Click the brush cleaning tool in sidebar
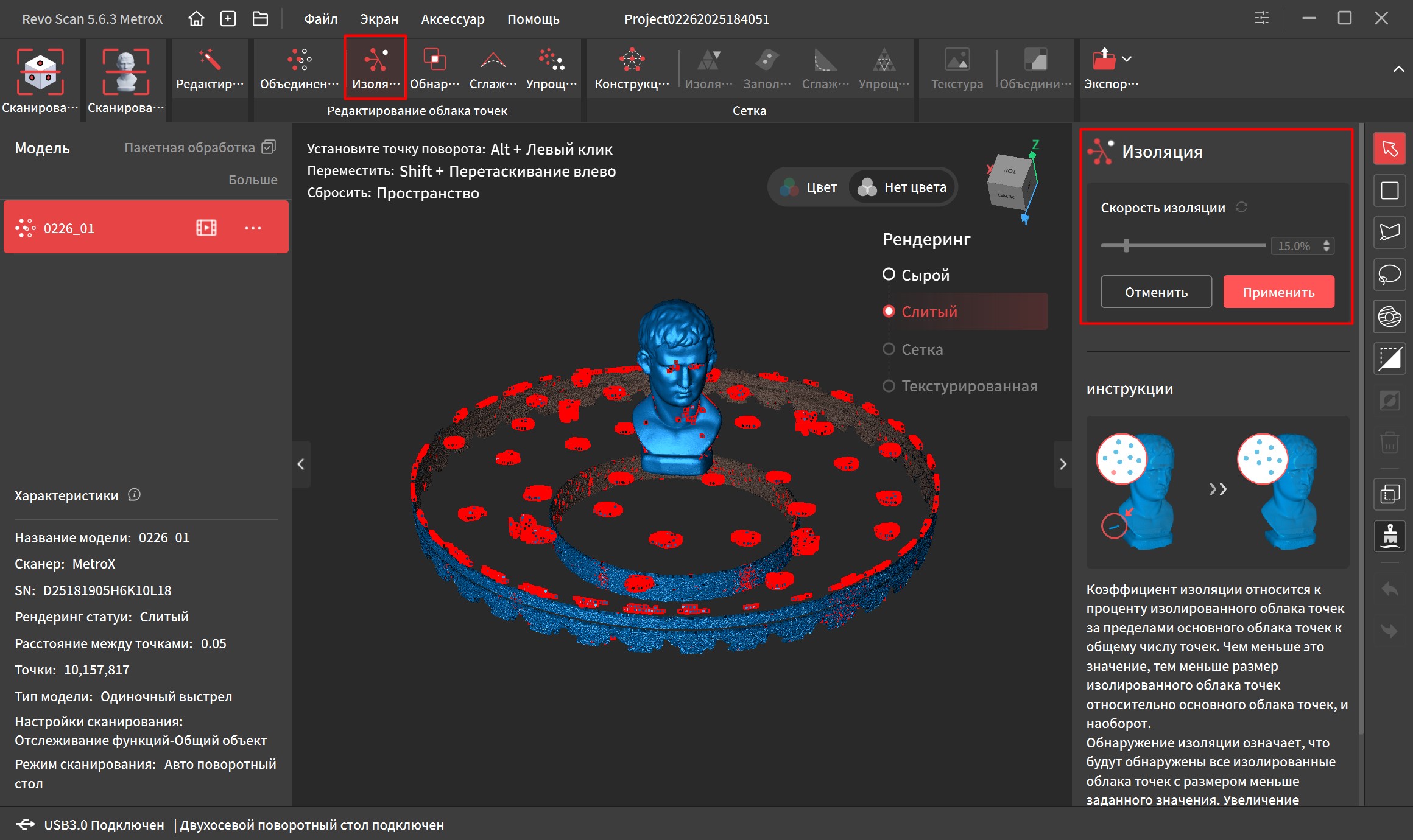Image resolution: width=1413 pixels, height=840 pixels. click(x=1389, y=536)
